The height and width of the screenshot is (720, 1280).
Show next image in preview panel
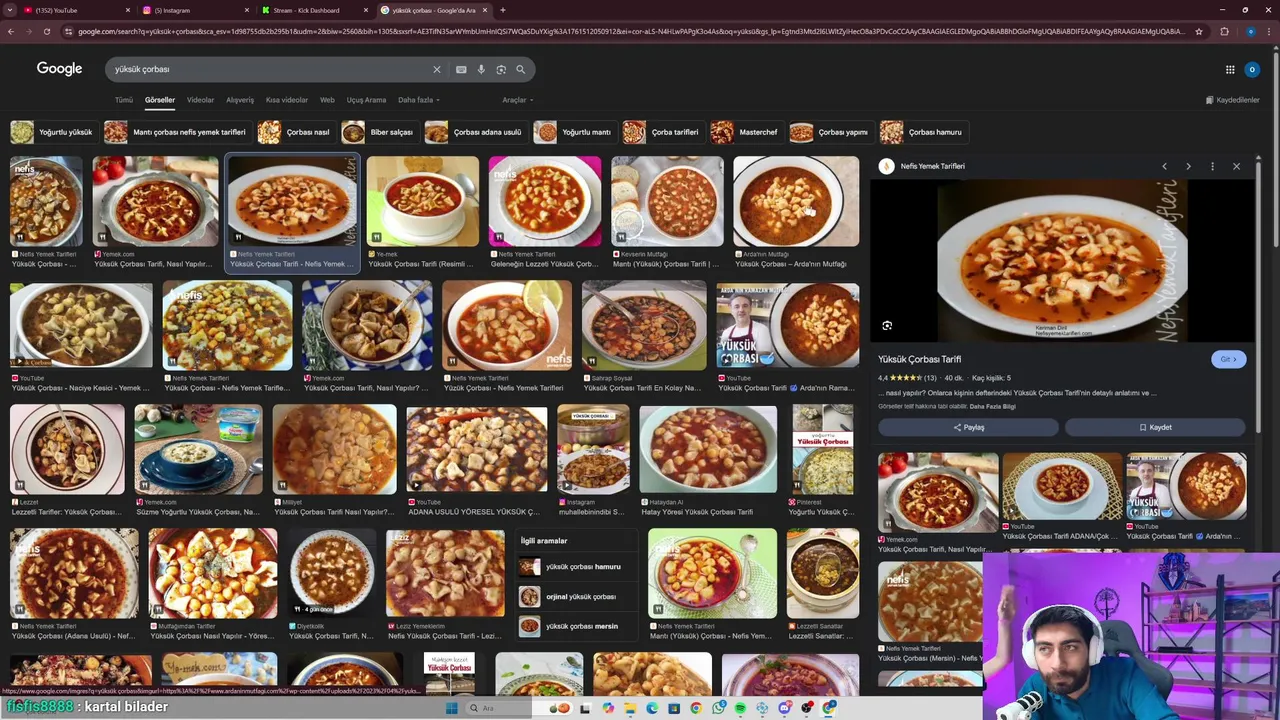pyautogui.click(x=1188, y=166)
